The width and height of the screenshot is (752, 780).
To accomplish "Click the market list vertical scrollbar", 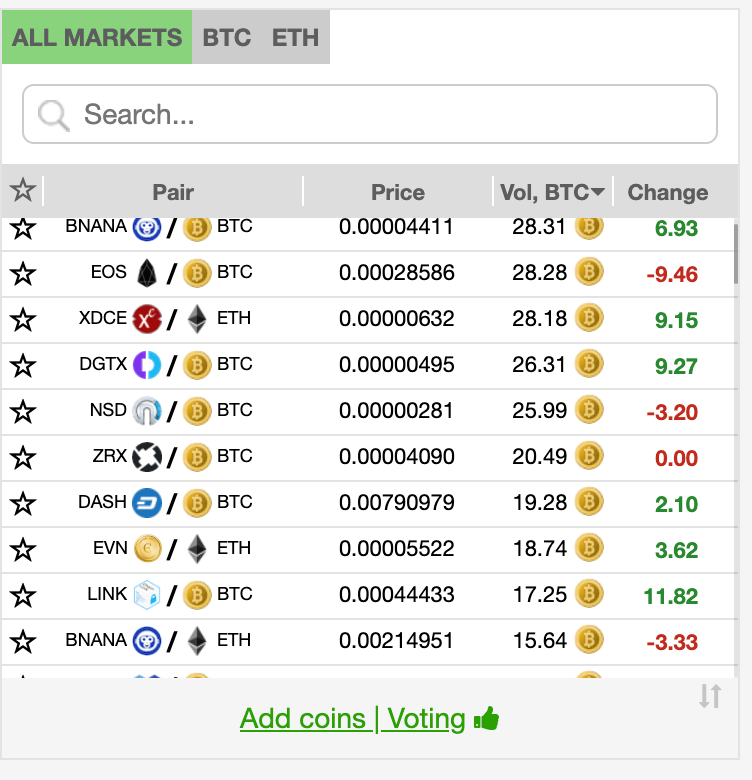I will click(736, 254).
